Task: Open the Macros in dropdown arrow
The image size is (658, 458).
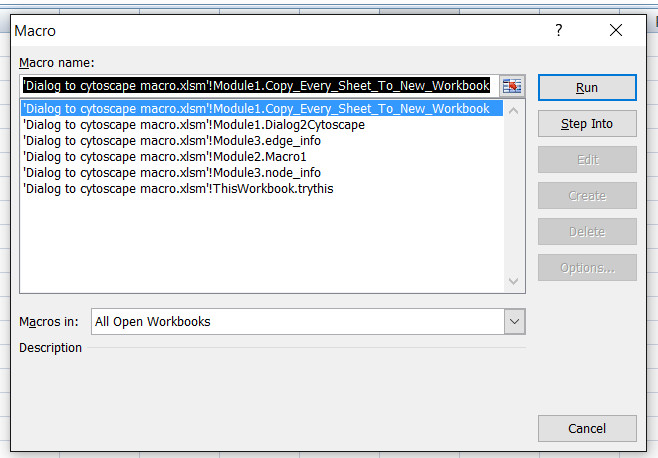Action: [x=514, y=322]
